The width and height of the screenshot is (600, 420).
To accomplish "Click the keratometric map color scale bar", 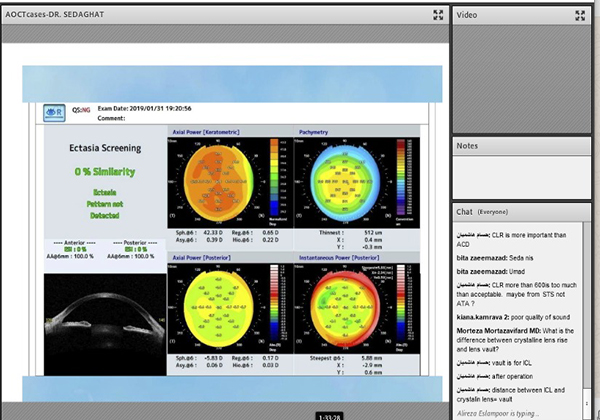I will click(x=274, y=177).
